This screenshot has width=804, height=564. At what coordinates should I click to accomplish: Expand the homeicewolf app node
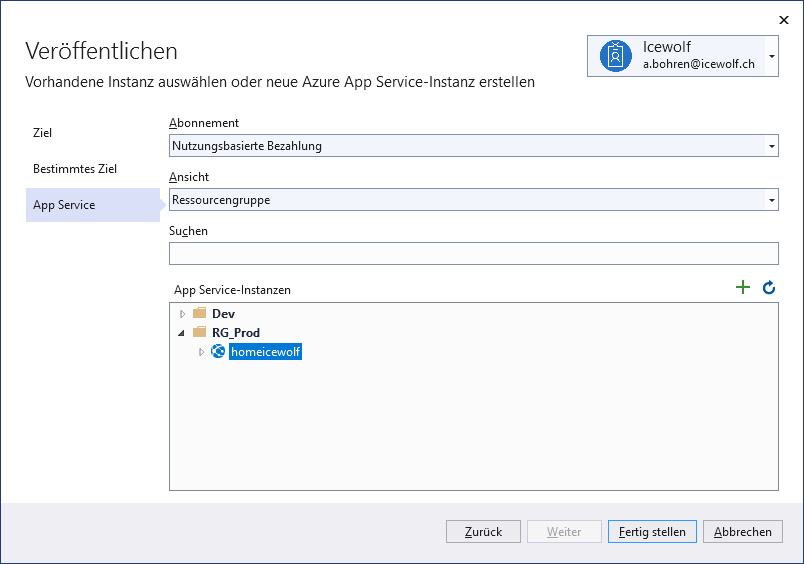(201, 352)
